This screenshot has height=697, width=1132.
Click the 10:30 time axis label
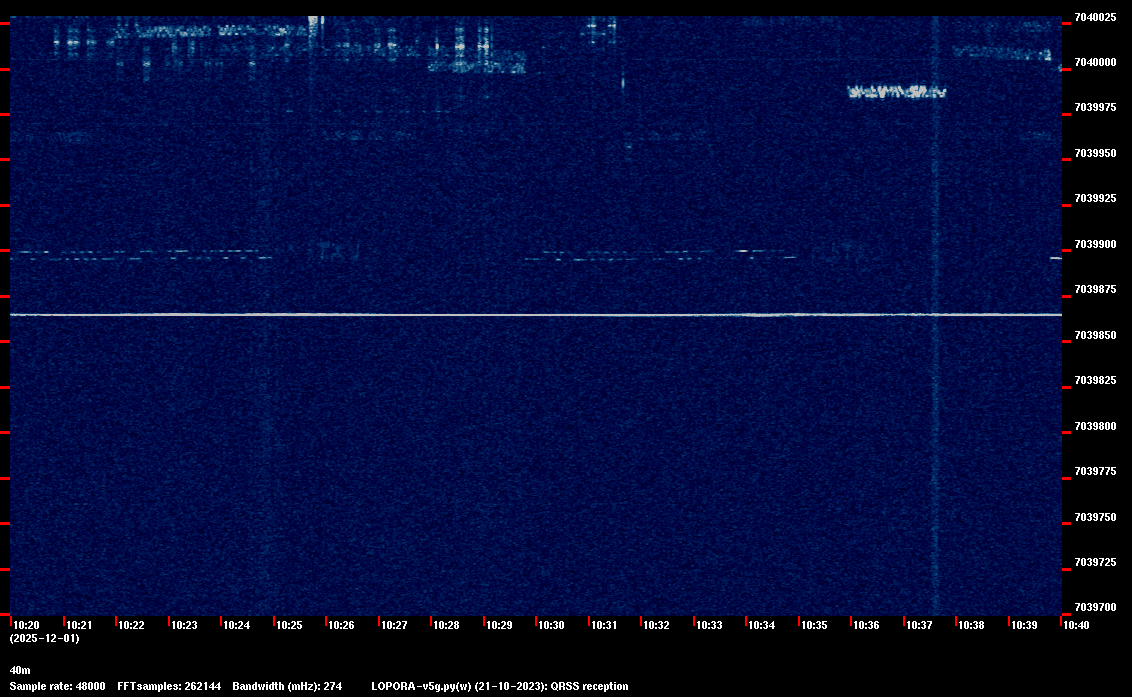[552, 625]
